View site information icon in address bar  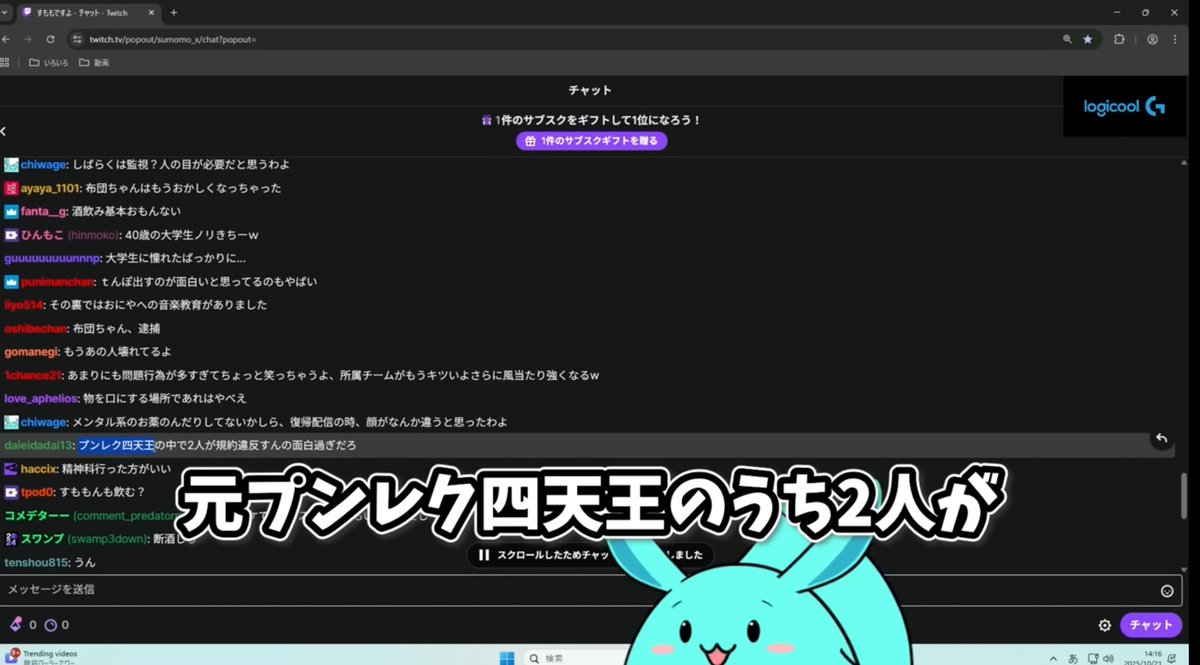tap(76, 39)
